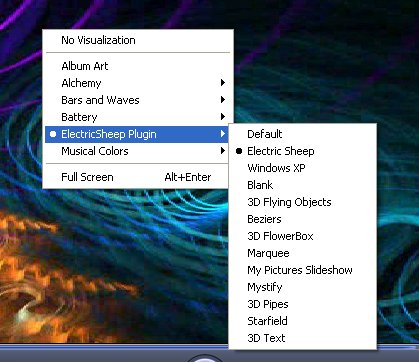Choose Mystify preset
The image size is (419, 362).
[x=303, y=287]
